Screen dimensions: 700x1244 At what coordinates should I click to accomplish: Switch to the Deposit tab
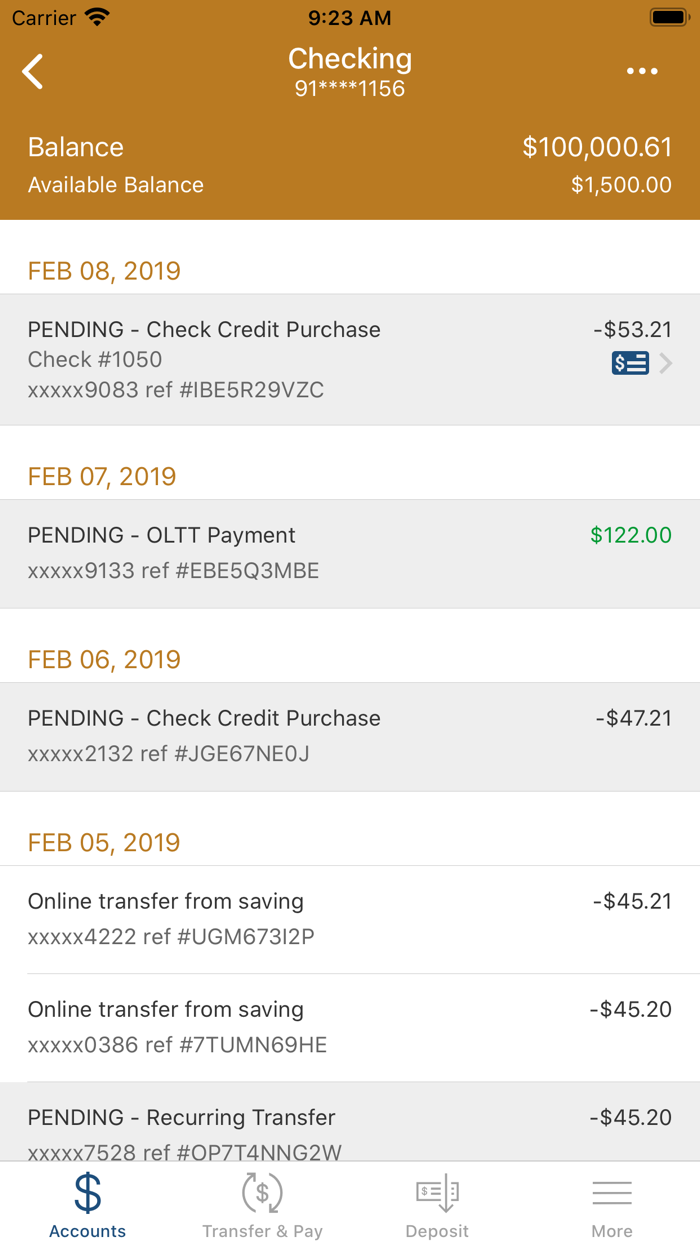(x=436, y=1202)
